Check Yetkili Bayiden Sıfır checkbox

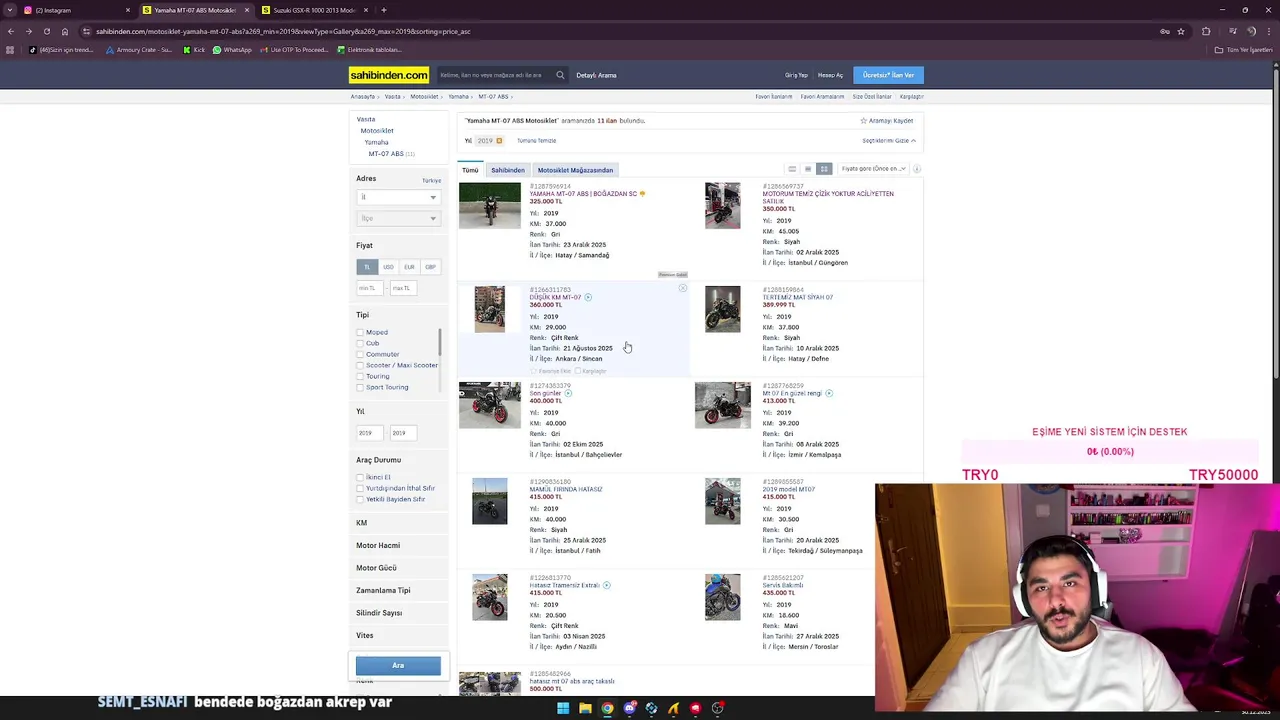360,500
